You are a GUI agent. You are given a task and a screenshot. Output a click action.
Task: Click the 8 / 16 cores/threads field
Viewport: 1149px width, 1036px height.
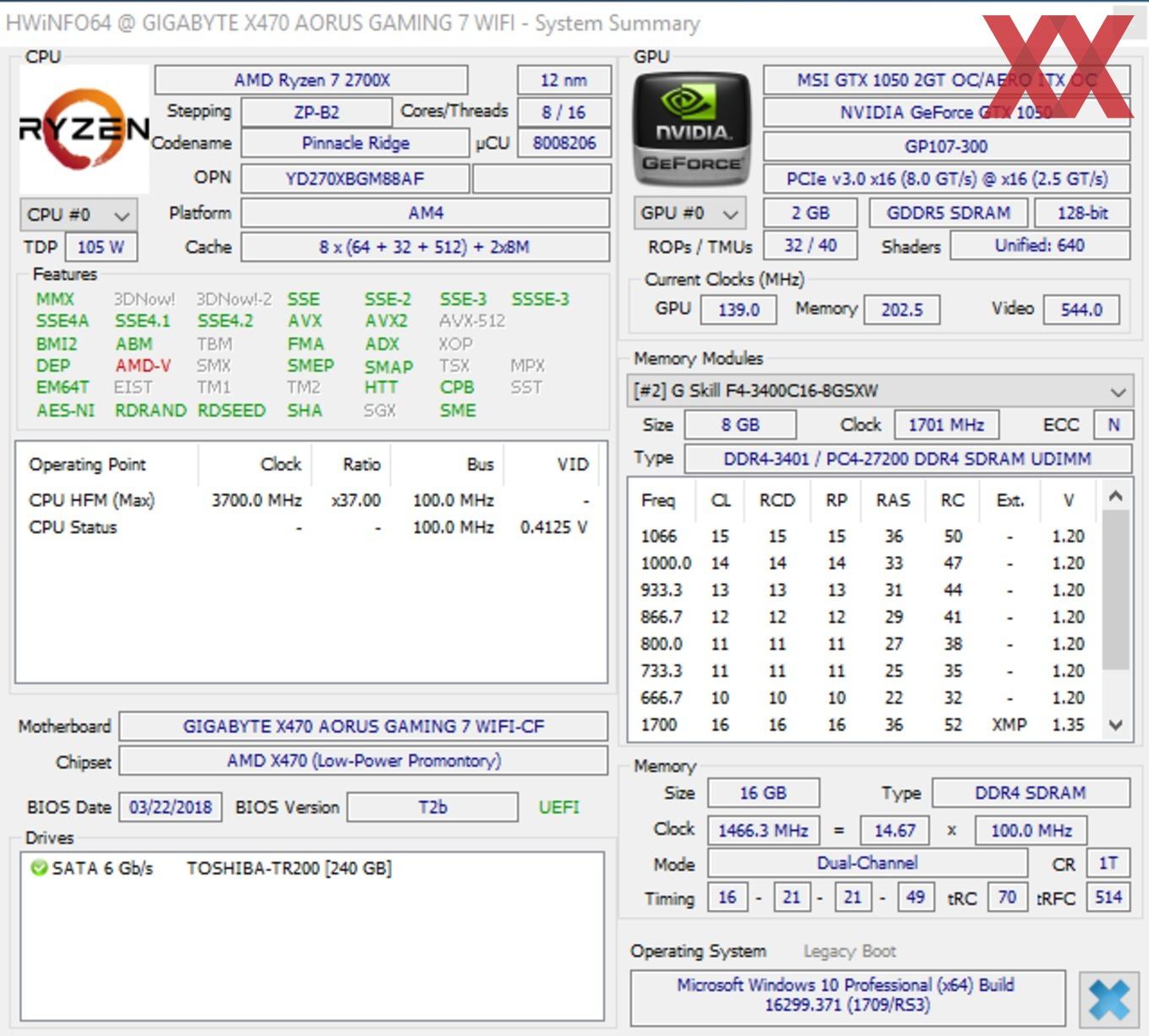pyautogui.click(x=564, y=112)
